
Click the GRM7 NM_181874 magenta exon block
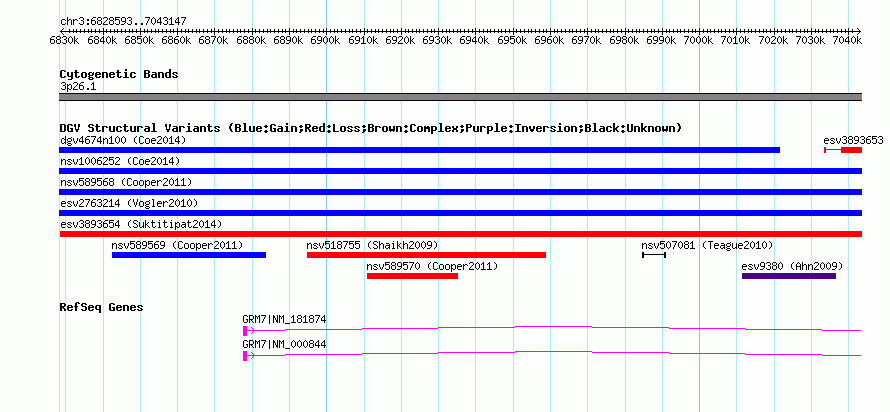click(245, 331)
